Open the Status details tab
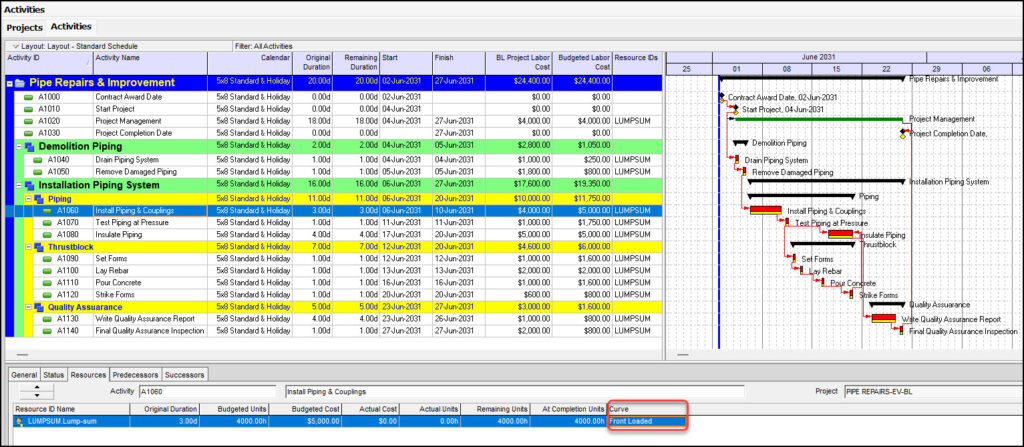Viewport: 1024px width, 447px height. tap(54, 375)
